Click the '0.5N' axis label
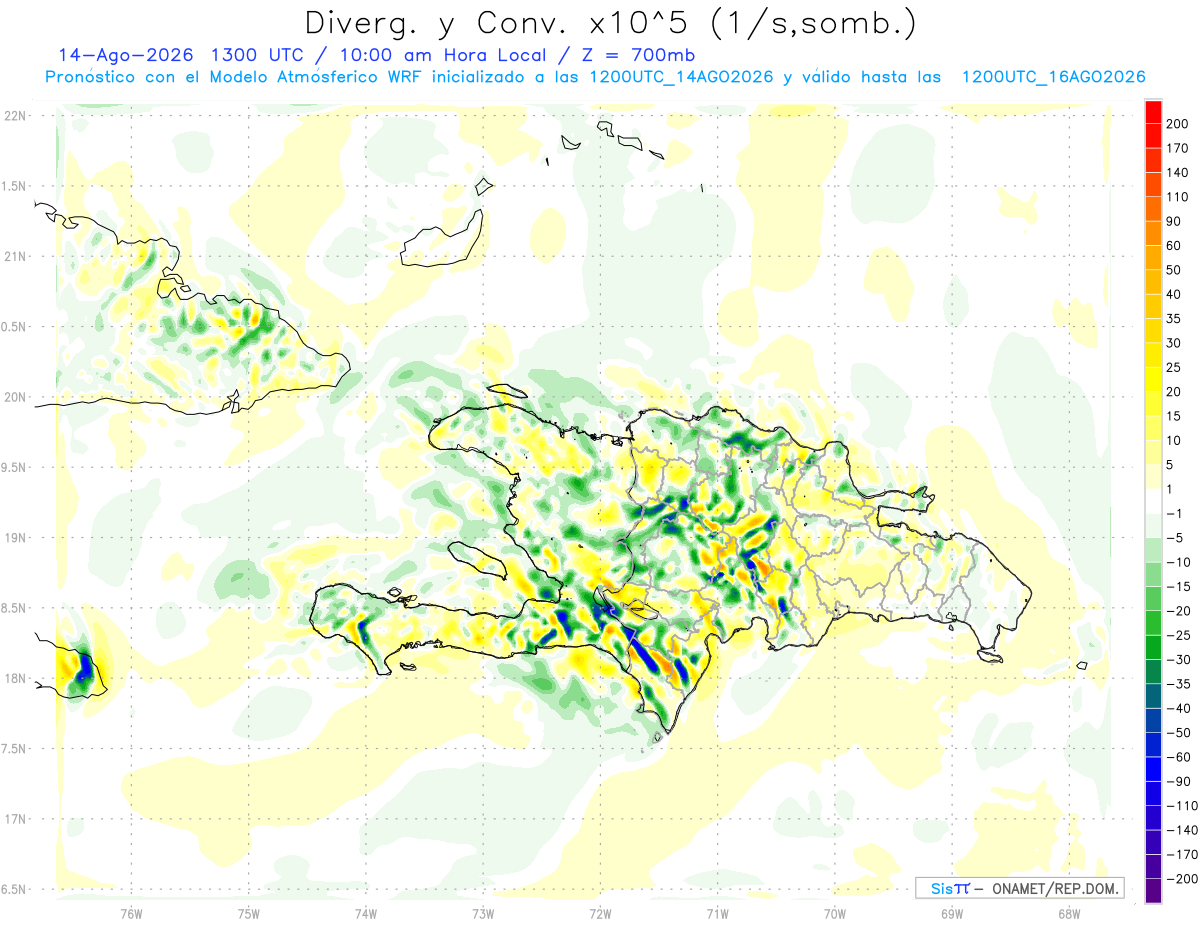The image size is (1200, 927). 14,327
